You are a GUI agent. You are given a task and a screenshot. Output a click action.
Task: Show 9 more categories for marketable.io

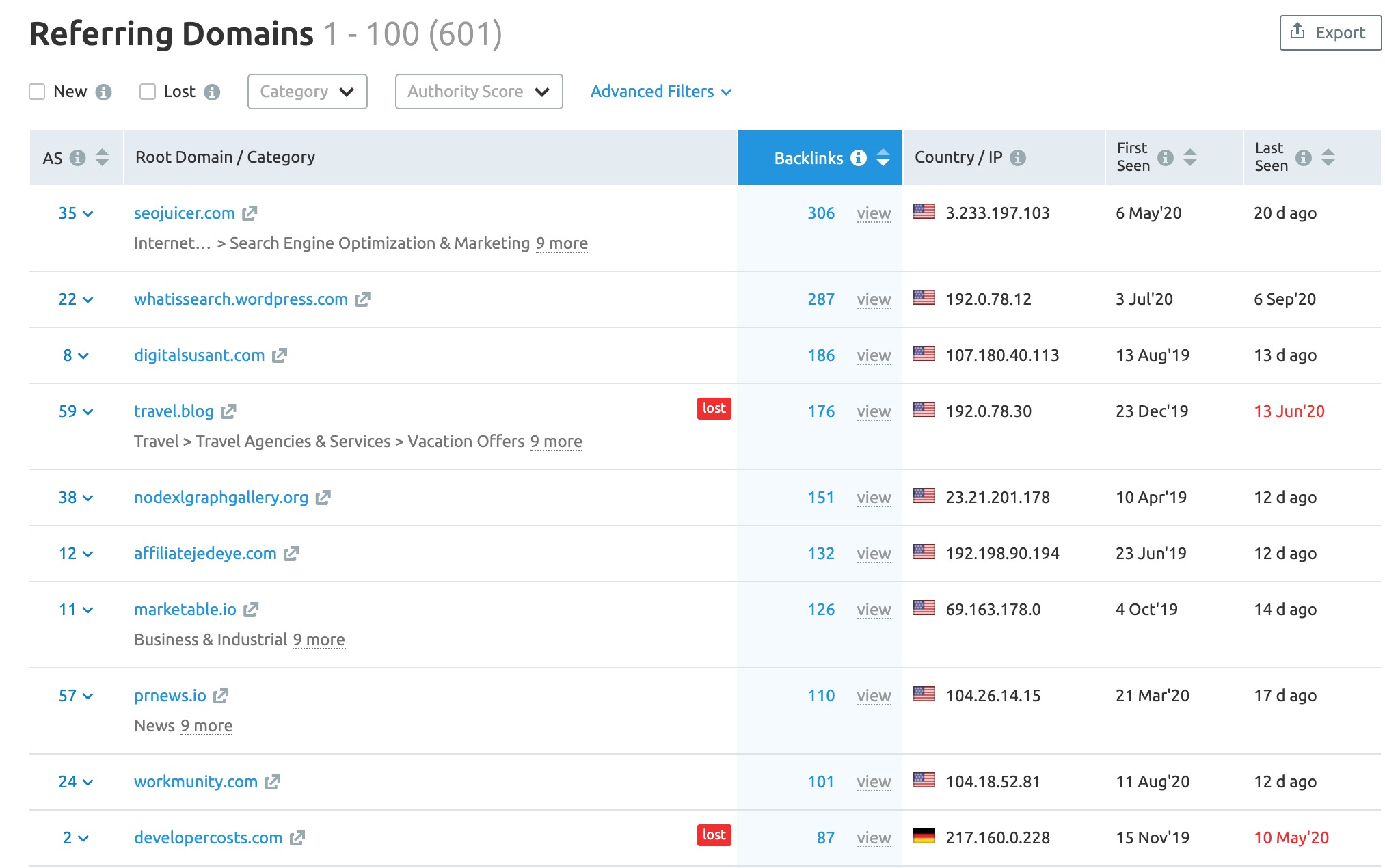click(x=319, y=640)
